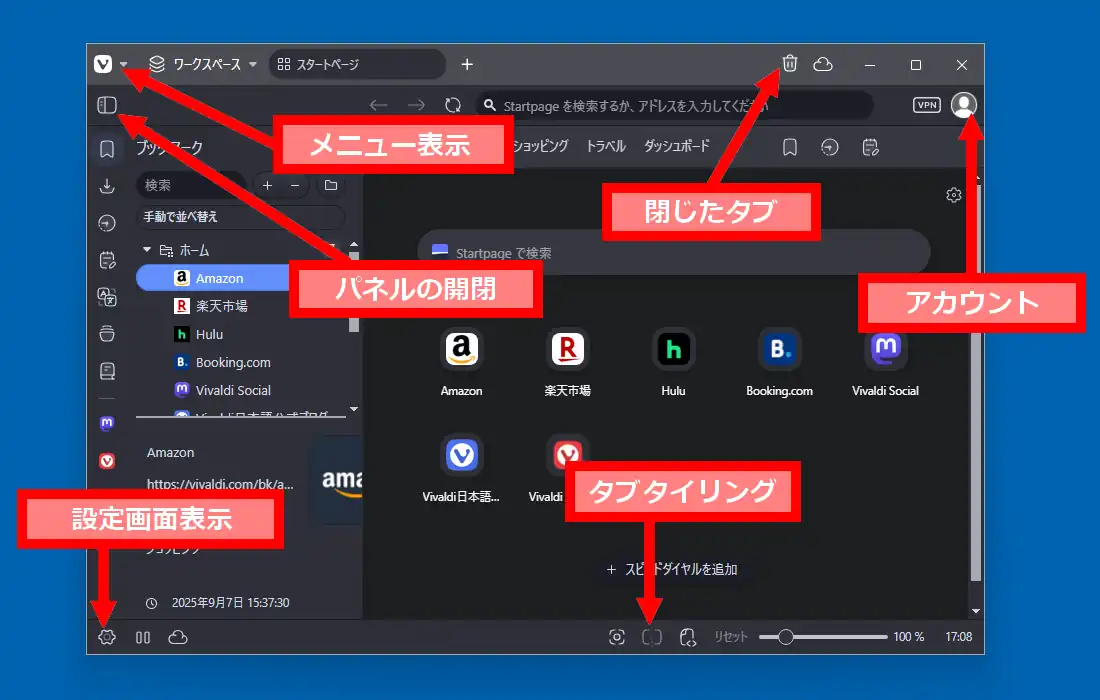Remove selected bookmark with minus button
The image size is (1100, 700).
(x=295, y=185)
